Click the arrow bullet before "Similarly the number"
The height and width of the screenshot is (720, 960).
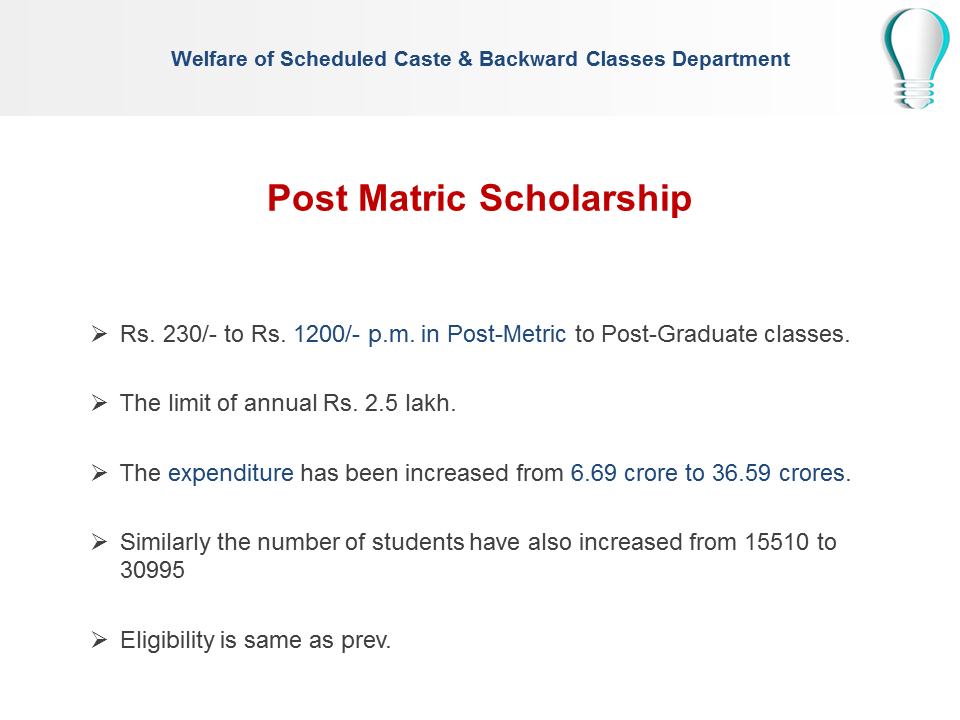(x=99, y=542)
